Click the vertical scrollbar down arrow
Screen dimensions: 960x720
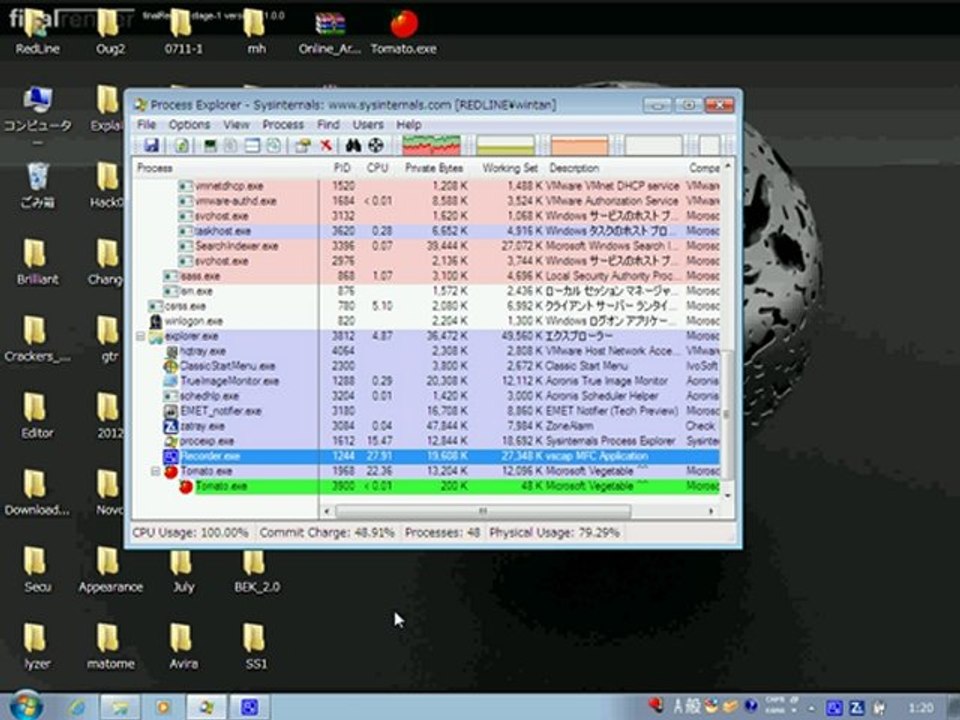(727, 495)
